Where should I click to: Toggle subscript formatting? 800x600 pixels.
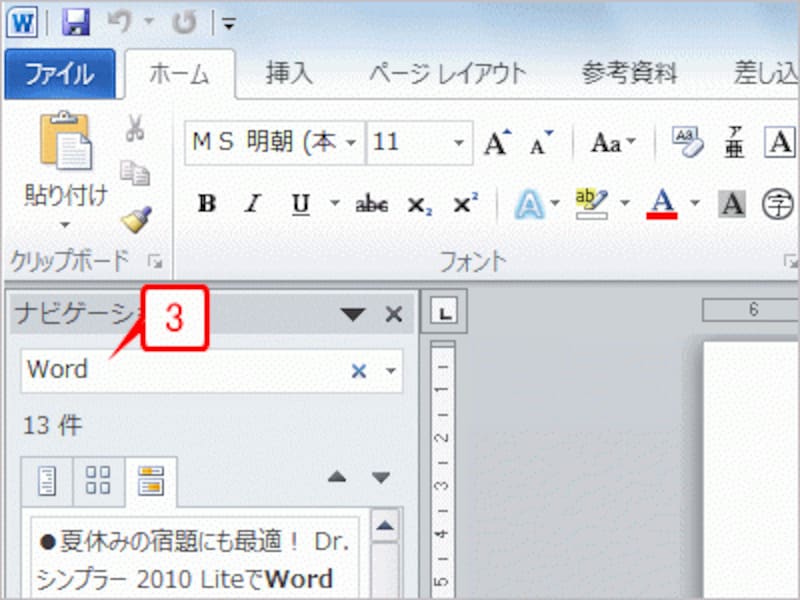(x=419, y=205)
